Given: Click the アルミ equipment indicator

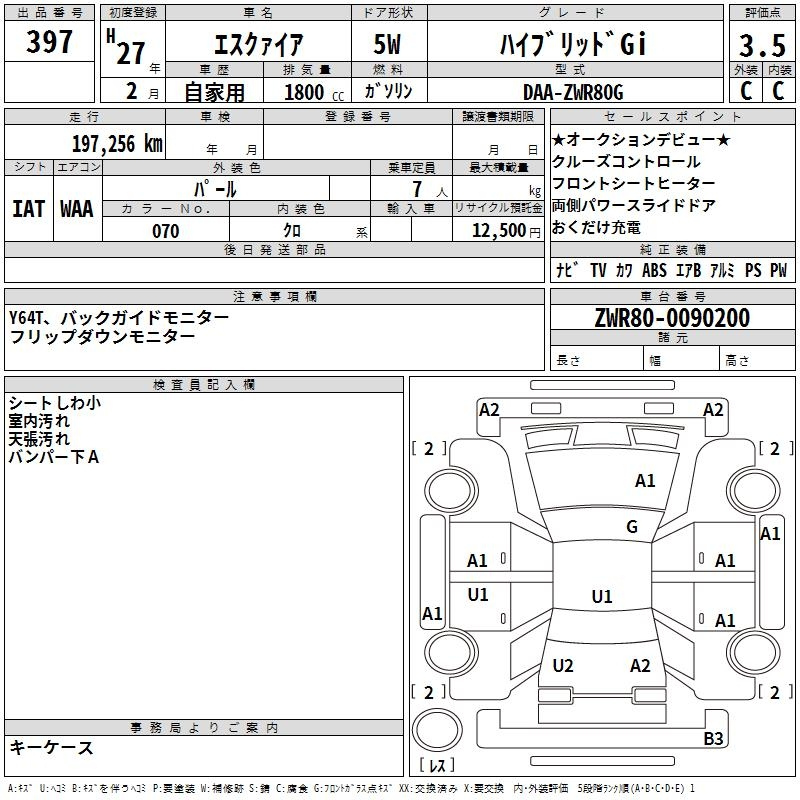Looking at the screenshot, I should (721, 270).
